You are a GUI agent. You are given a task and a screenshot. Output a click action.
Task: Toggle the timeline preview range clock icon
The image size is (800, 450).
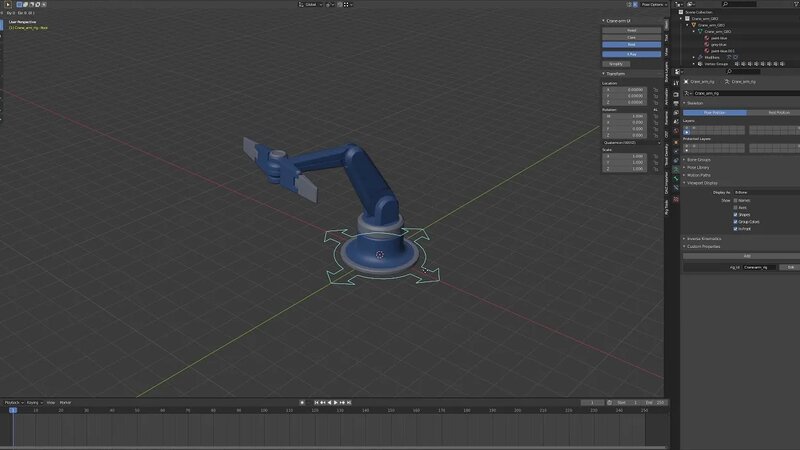[609, 403]
